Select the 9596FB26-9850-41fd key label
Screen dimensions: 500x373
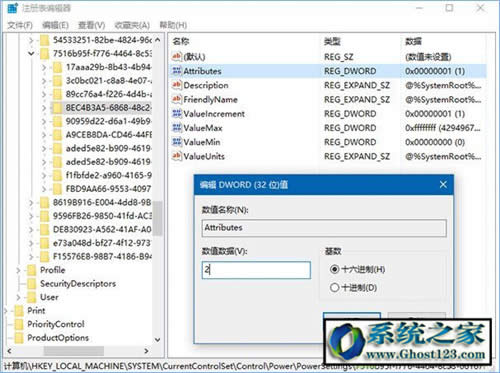tap(102, 216)
